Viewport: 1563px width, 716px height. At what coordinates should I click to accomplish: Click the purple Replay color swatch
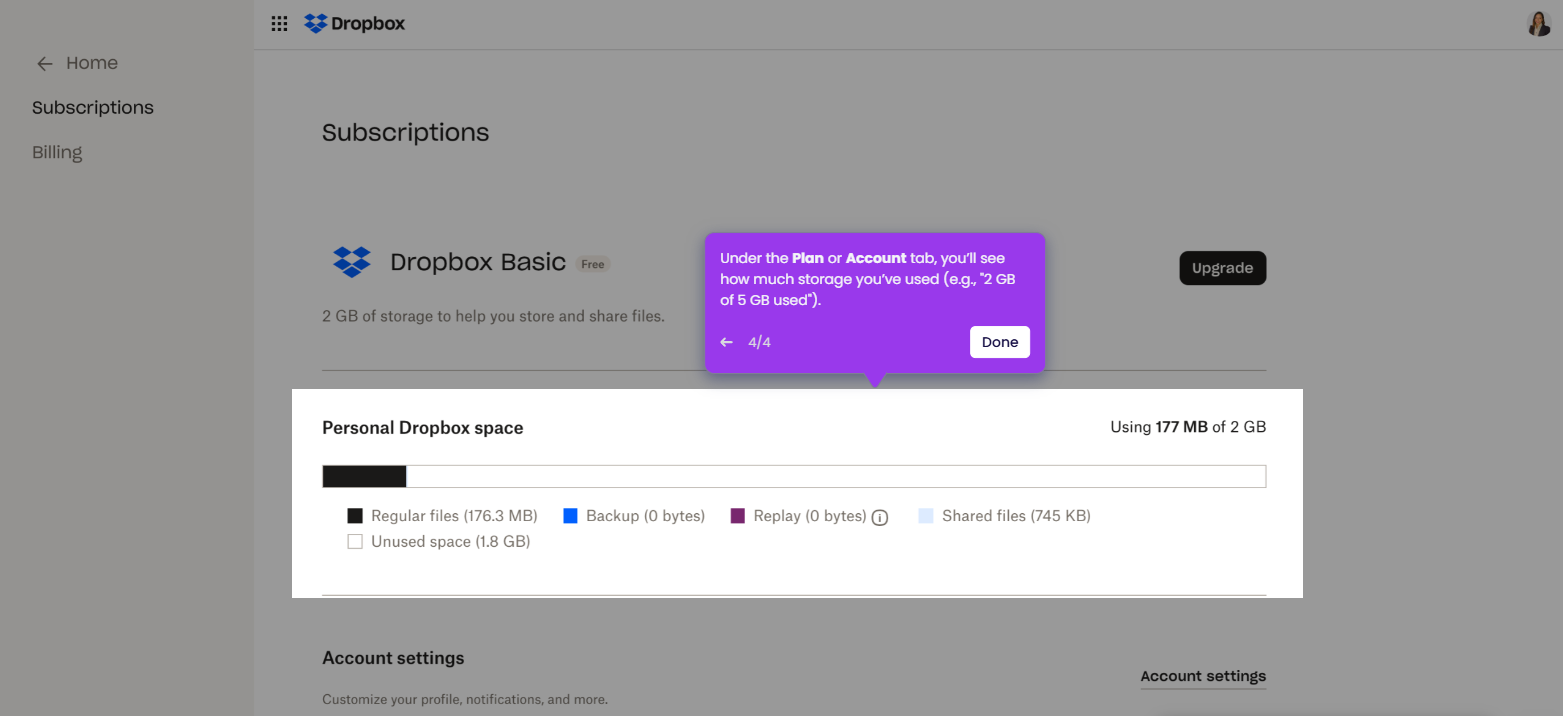(738, 516)
